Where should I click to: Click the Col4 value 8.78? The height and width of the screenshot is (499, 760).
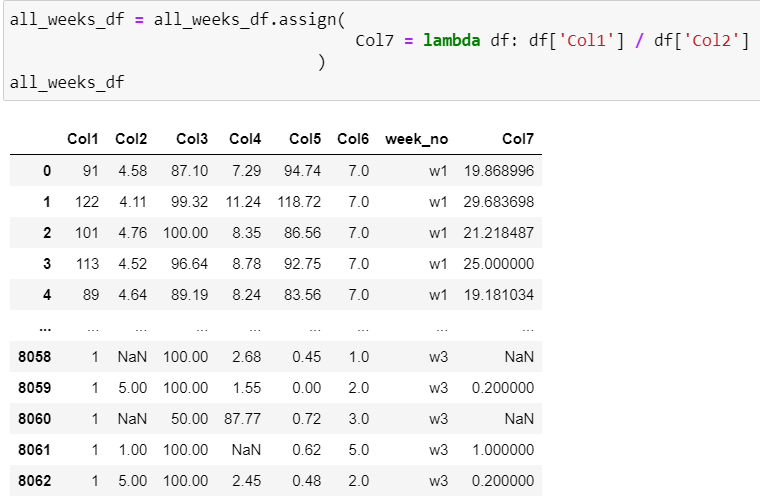pos(246,264)
